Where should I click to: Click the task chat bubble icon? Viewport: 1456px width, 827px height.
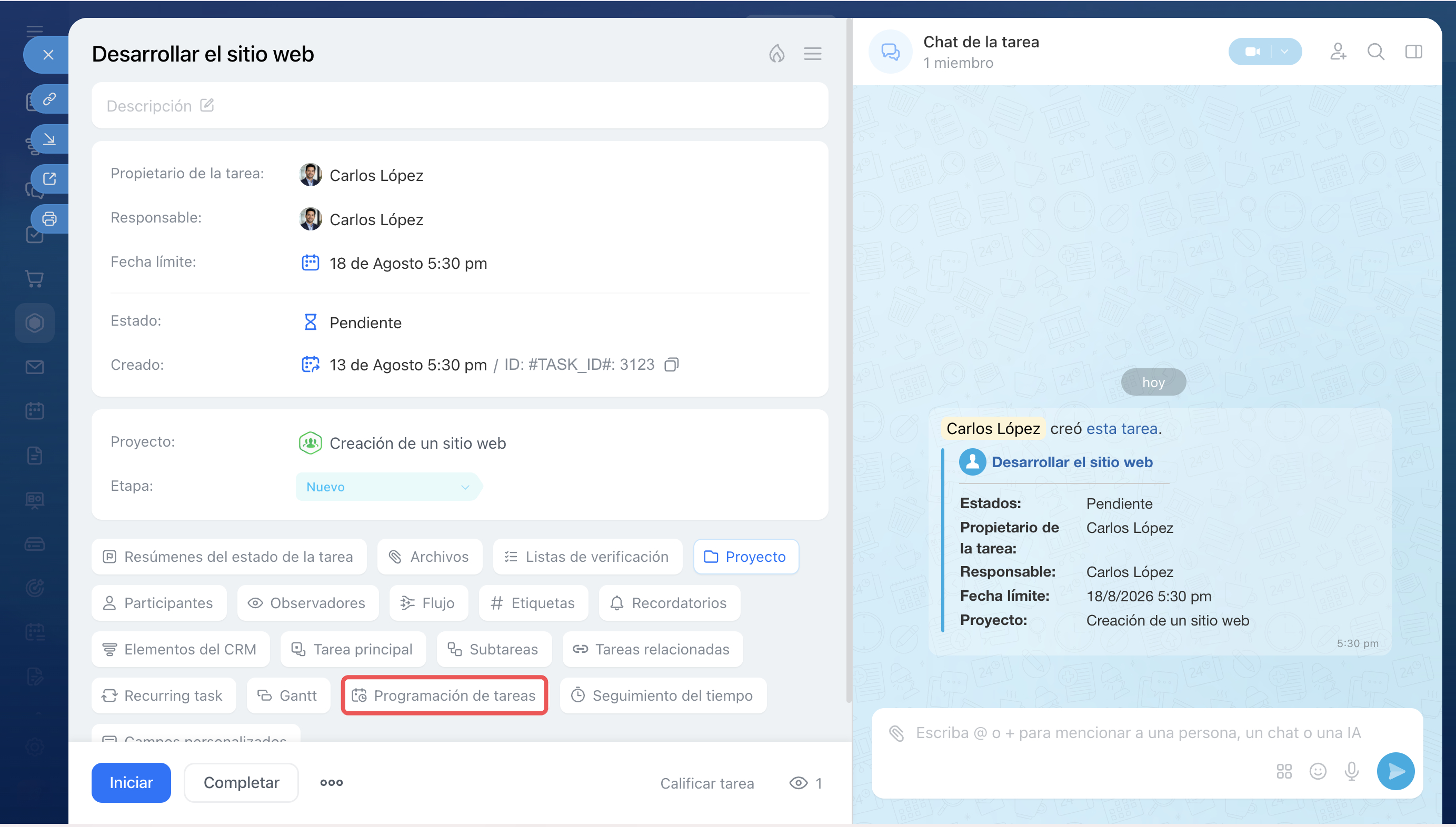(890, 52)
